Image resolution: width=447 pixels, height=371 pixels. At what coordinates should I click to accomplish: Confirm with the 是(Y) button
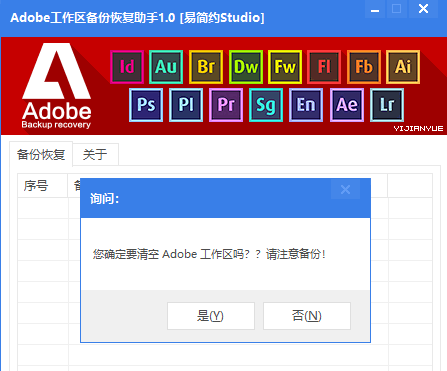click(211, 316)
